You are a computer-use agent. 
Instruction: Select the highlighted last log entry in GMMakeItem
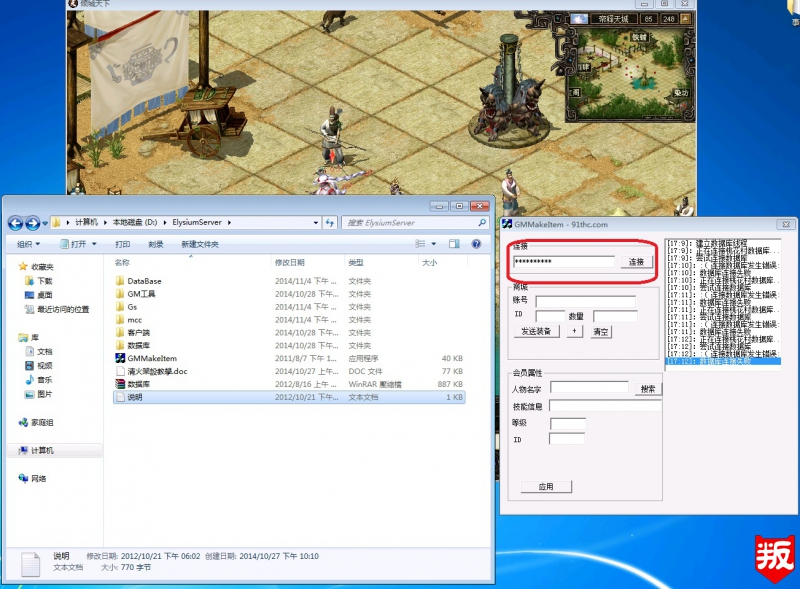point(723,361)
